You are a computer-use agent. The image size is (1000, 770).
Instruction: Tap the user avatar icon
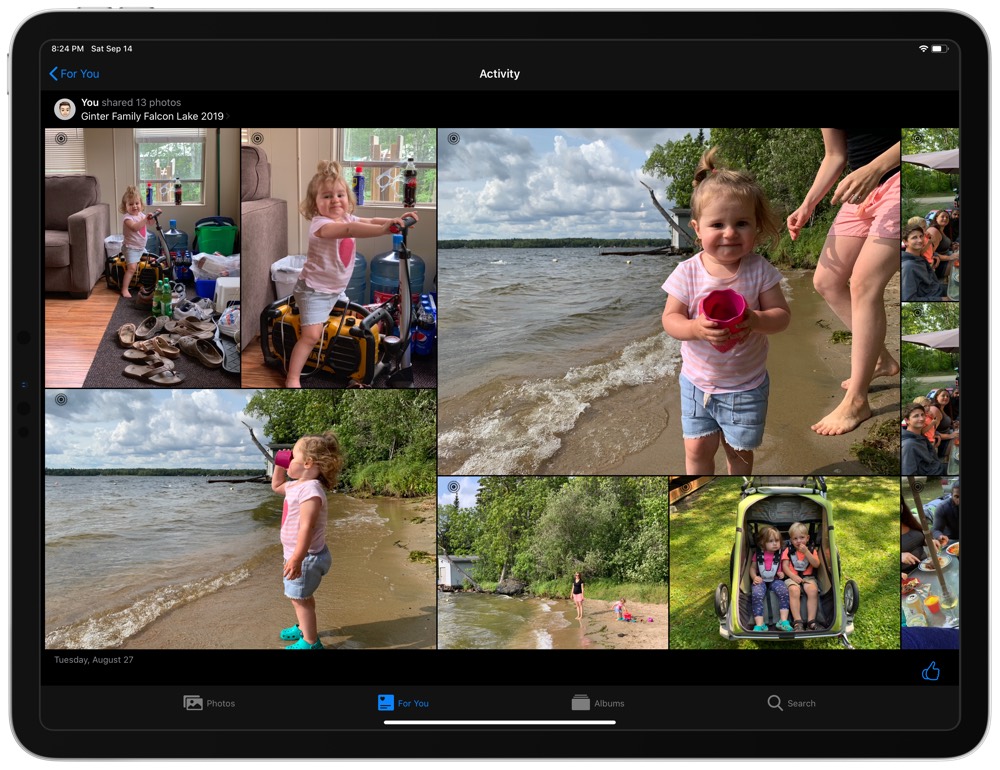coord(64,109)
